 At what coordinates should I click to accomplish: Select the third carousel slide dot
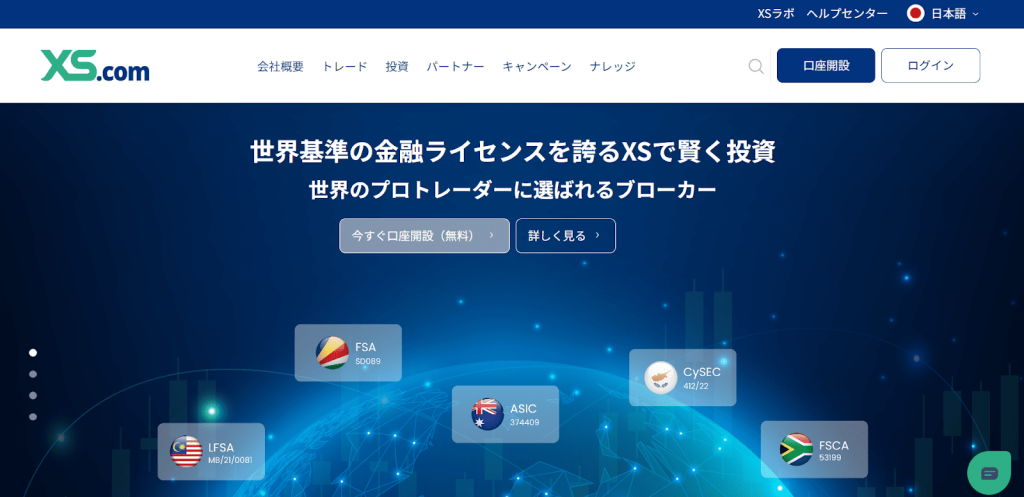[x=33, y=395]
